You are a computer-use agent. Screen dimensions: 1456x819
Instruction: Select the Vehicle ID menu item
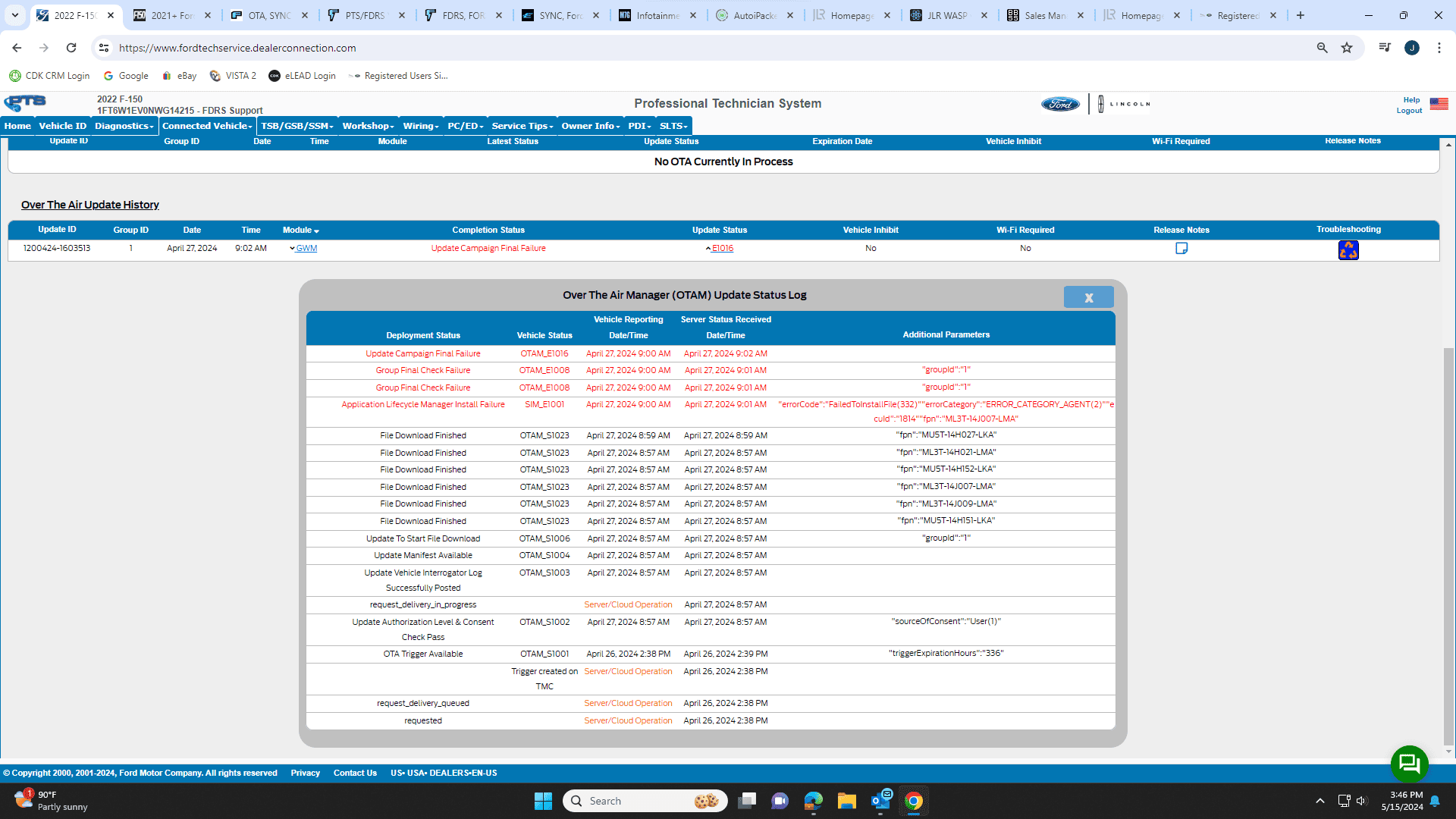(62, 126)
